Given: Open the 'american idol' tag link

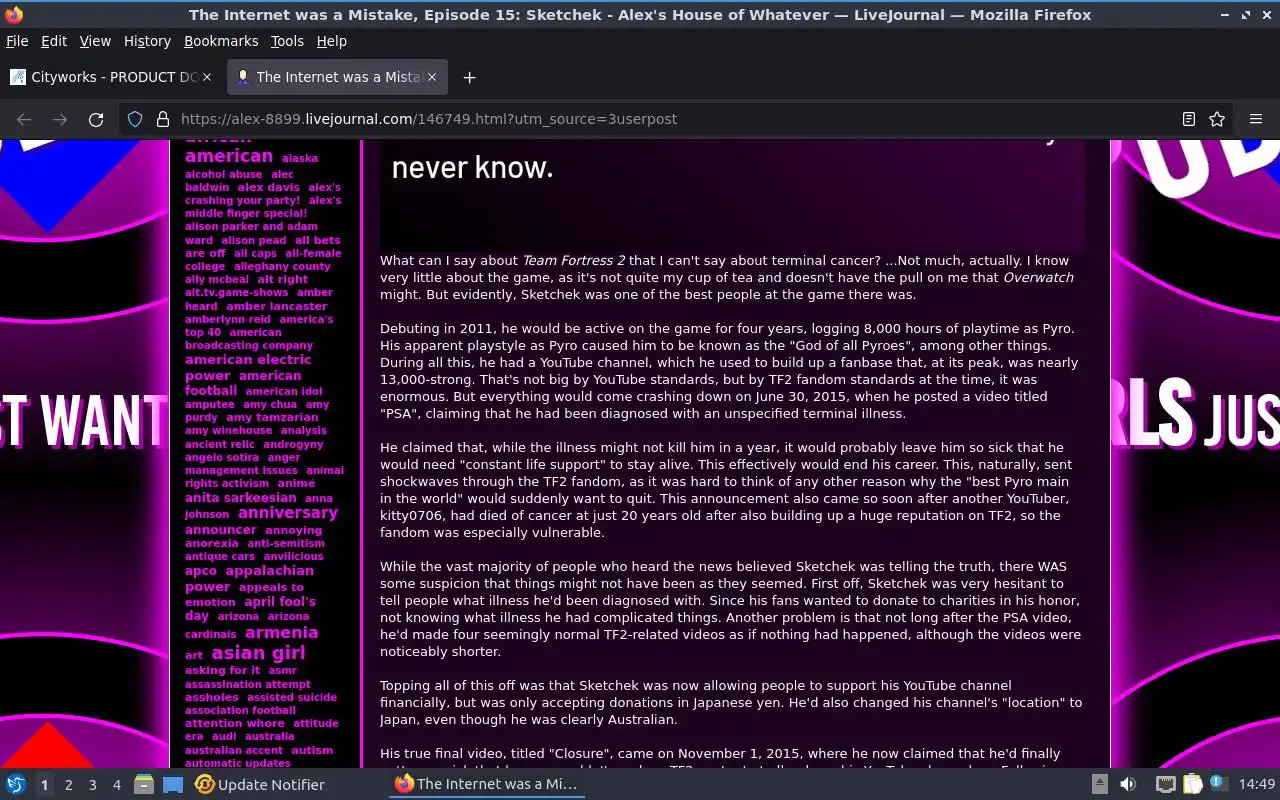Looking at the screenshot, I should click(284, 392).
